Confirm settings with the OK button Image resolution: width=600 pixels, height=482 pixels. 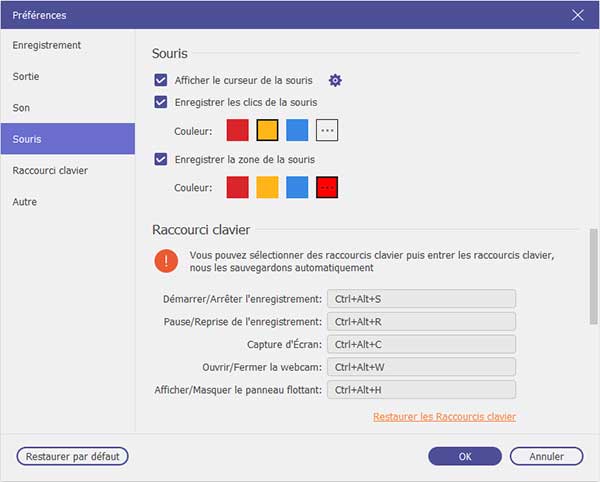[465, 456]
